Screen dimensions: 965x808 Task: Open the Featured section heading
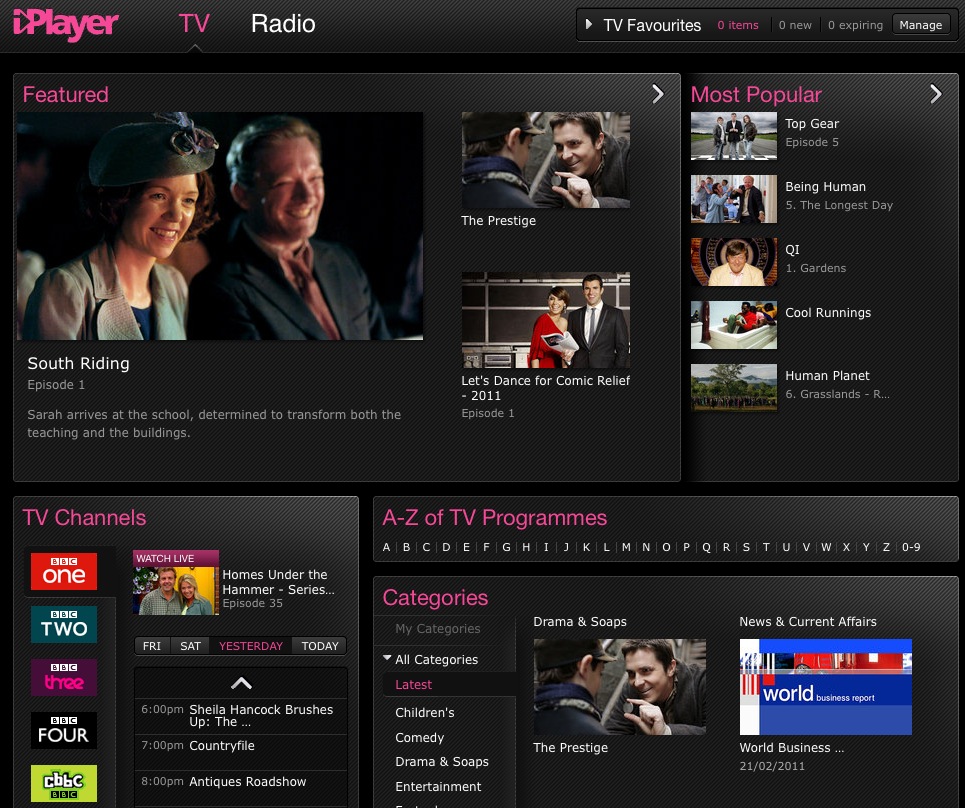[x=65, y=94]
